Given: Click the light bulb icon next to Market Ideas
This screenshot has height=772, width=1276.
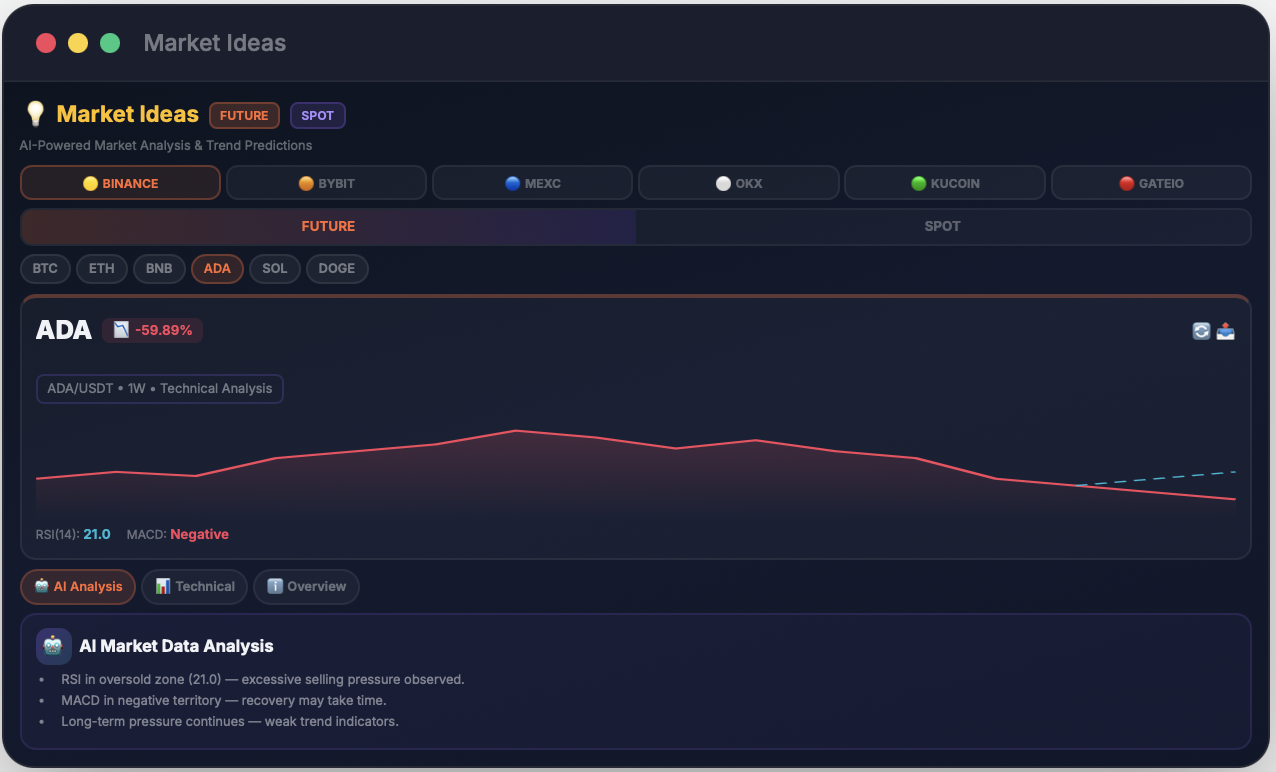Looking at the screenshot, I should click(35, 113).
